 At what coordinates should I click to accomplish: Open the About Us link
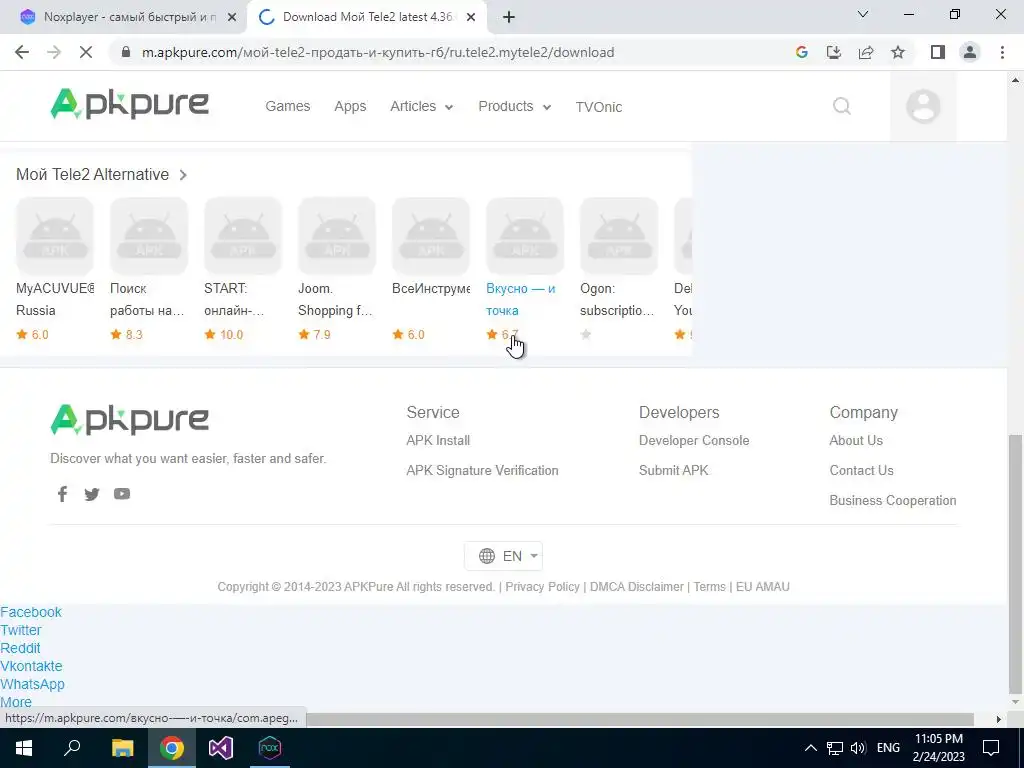pos(856,440)
